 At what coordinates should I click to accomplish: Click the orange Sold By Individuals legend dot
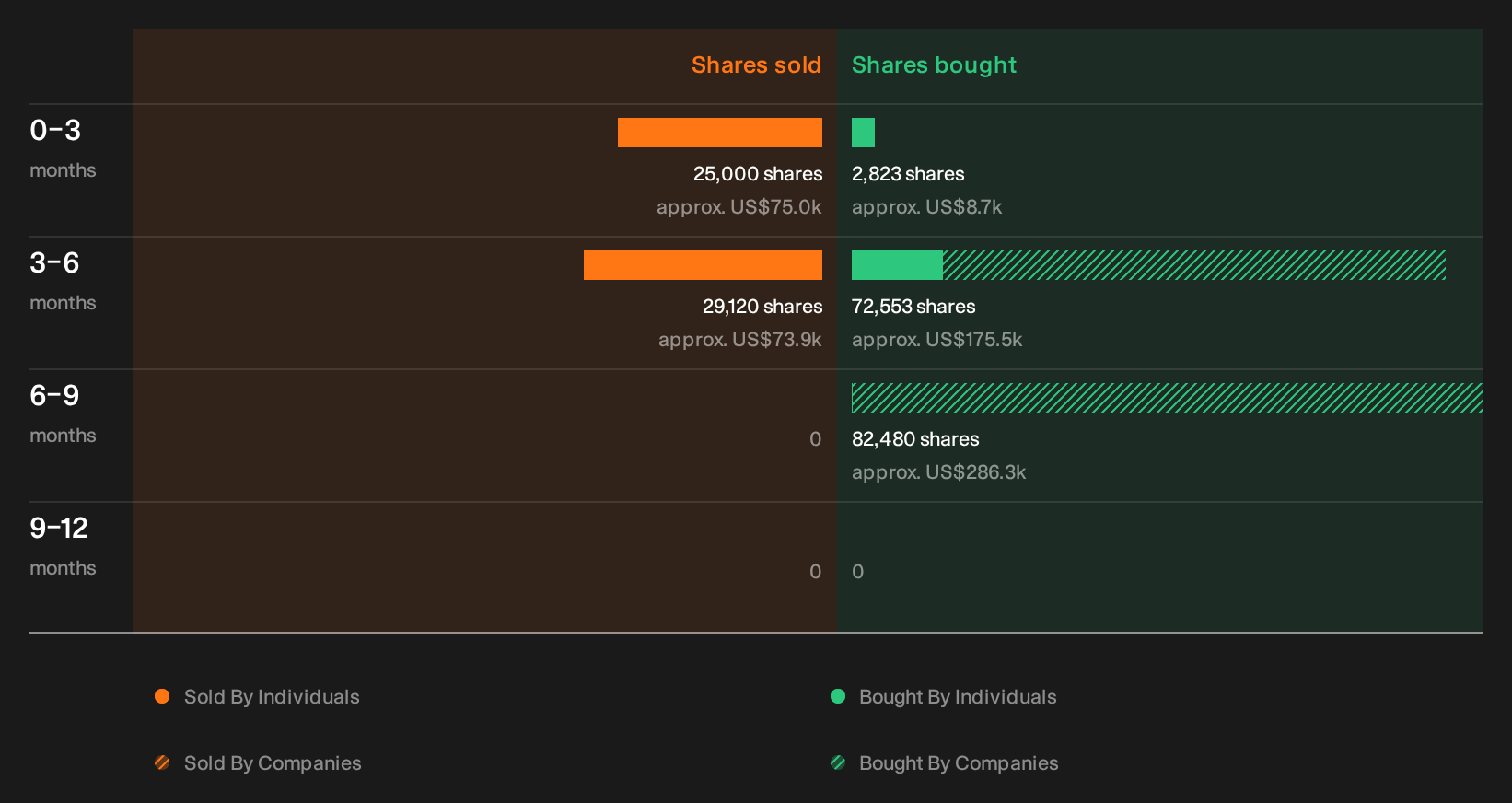tap(162, 696)
